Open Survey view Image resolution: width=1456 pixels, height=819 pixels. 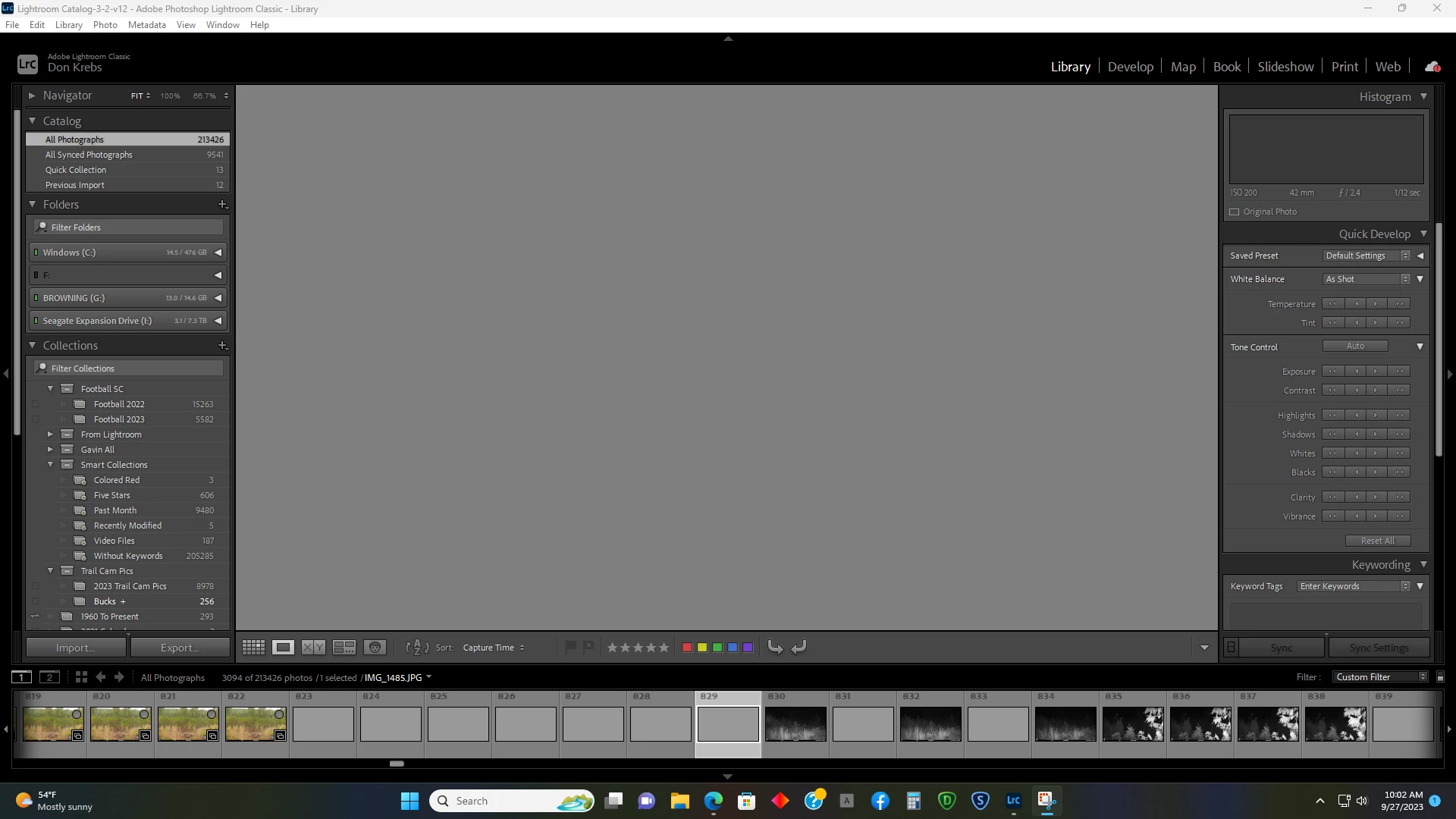pos(344,648)
